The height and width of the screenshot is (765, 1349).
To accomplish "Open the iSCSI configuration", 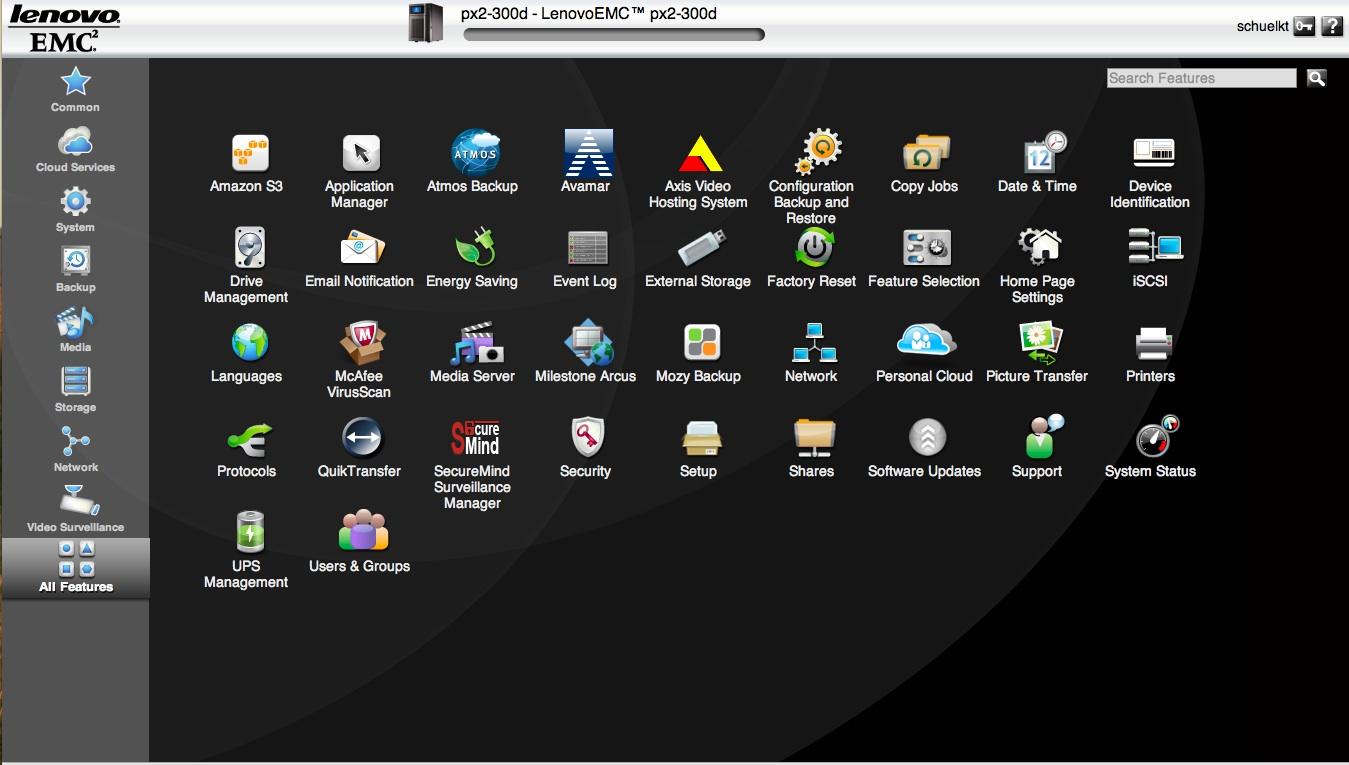I will pos(1151,249).
